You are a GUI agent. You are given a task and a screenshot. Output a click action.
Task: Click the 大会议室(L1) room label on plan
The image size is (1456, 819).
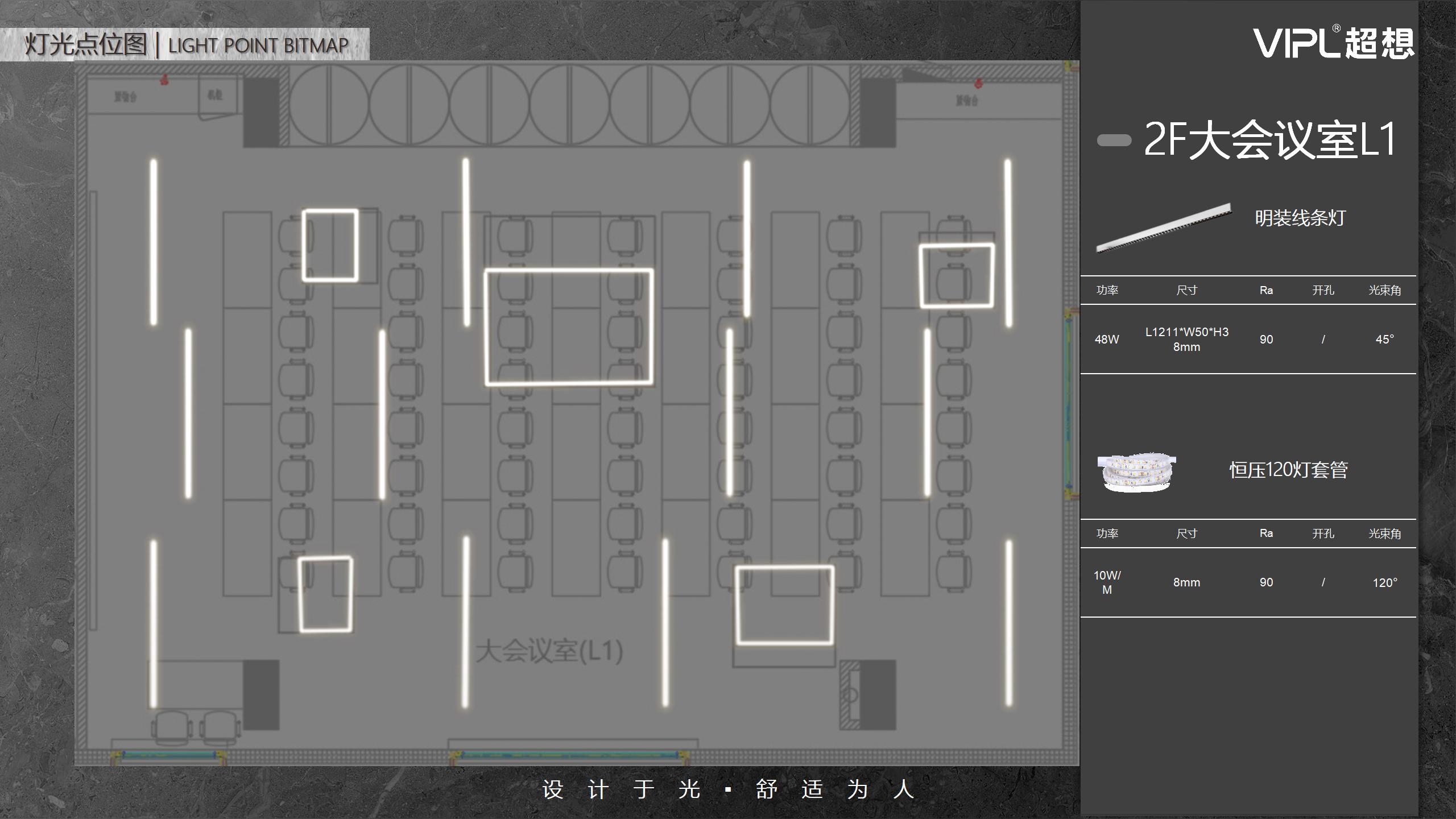pyautogui.click(x=549, y=651)
